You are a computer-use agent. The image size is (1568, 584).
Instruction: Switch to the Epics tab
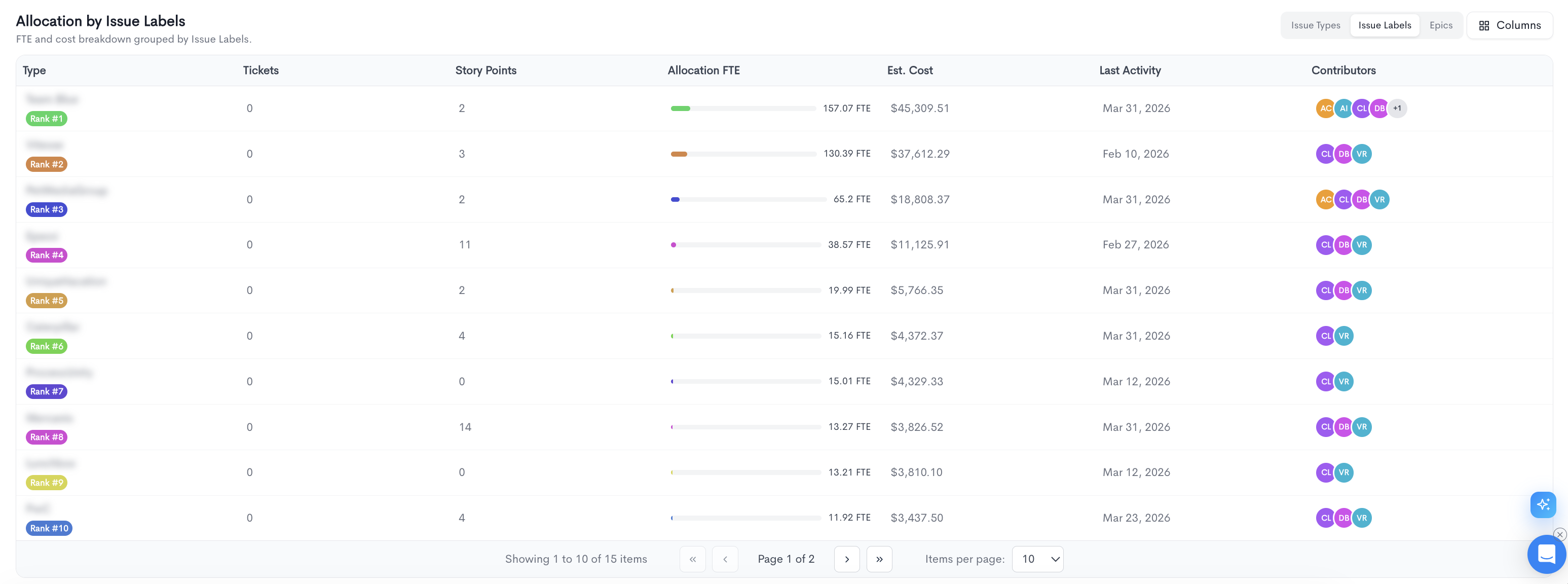(x=1441, y=25)
